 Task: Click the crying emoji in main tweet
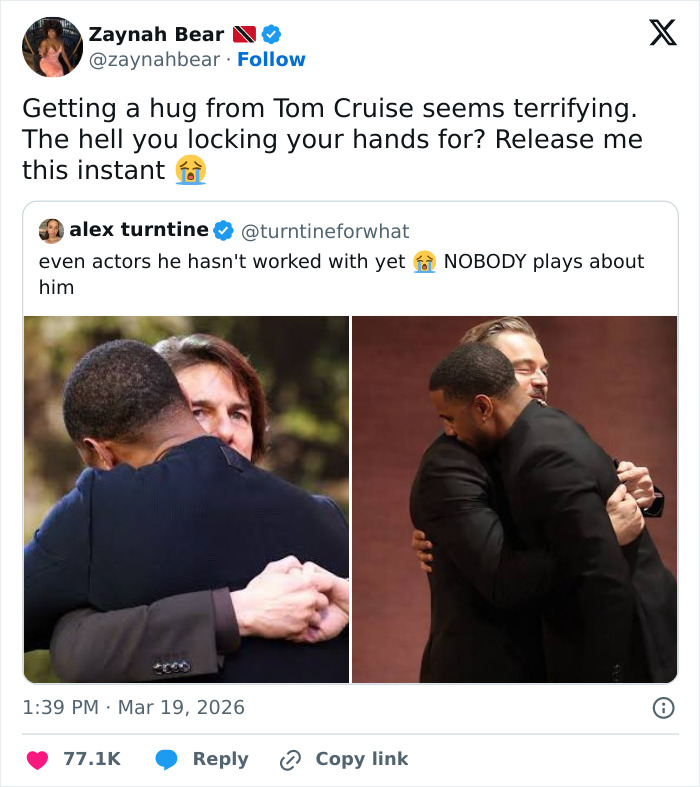pyautogui.click(x=190, y=170)
